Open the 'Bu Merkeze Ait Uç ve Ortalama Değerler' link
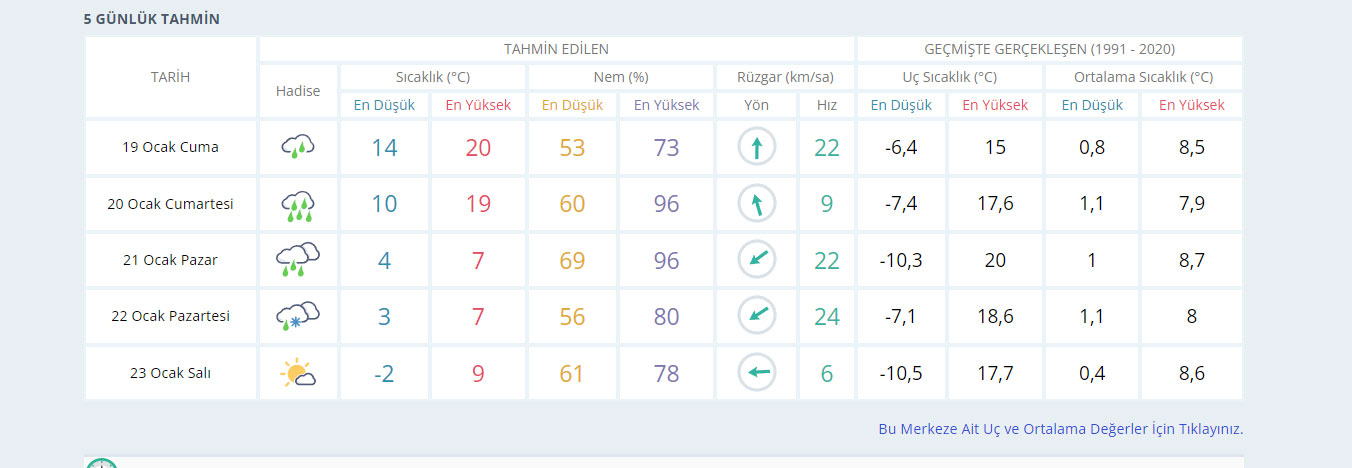The image size is (1352, 468). click(x=1060, y=429)
